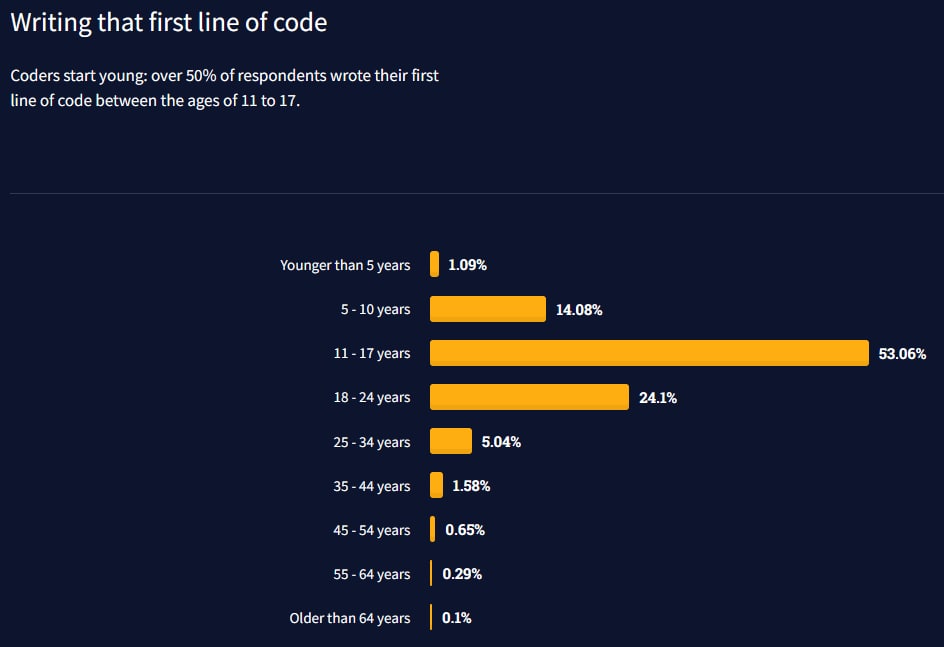The width and height of the screenshot is (944, 647).
Task: Click the 25 - 34 years bar
Action: coord(450,441)
